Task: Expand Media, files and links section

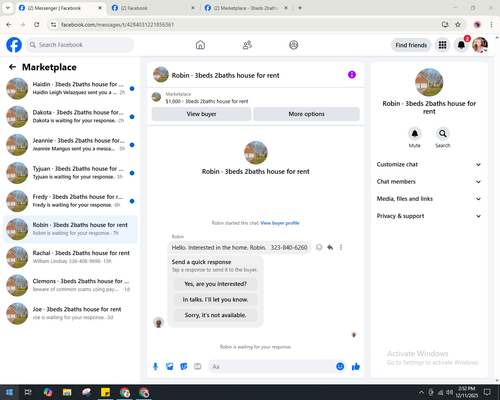Action: coord(429,199)
